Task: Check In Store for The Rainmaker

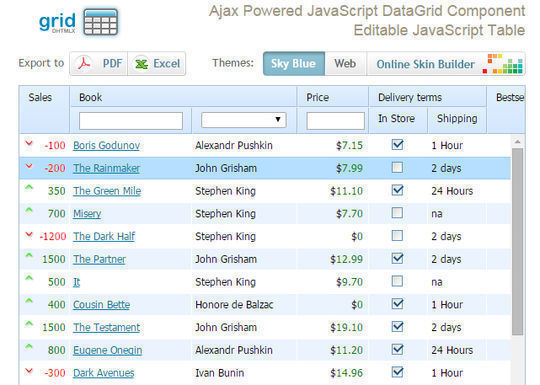Action: tap(397, 167)
